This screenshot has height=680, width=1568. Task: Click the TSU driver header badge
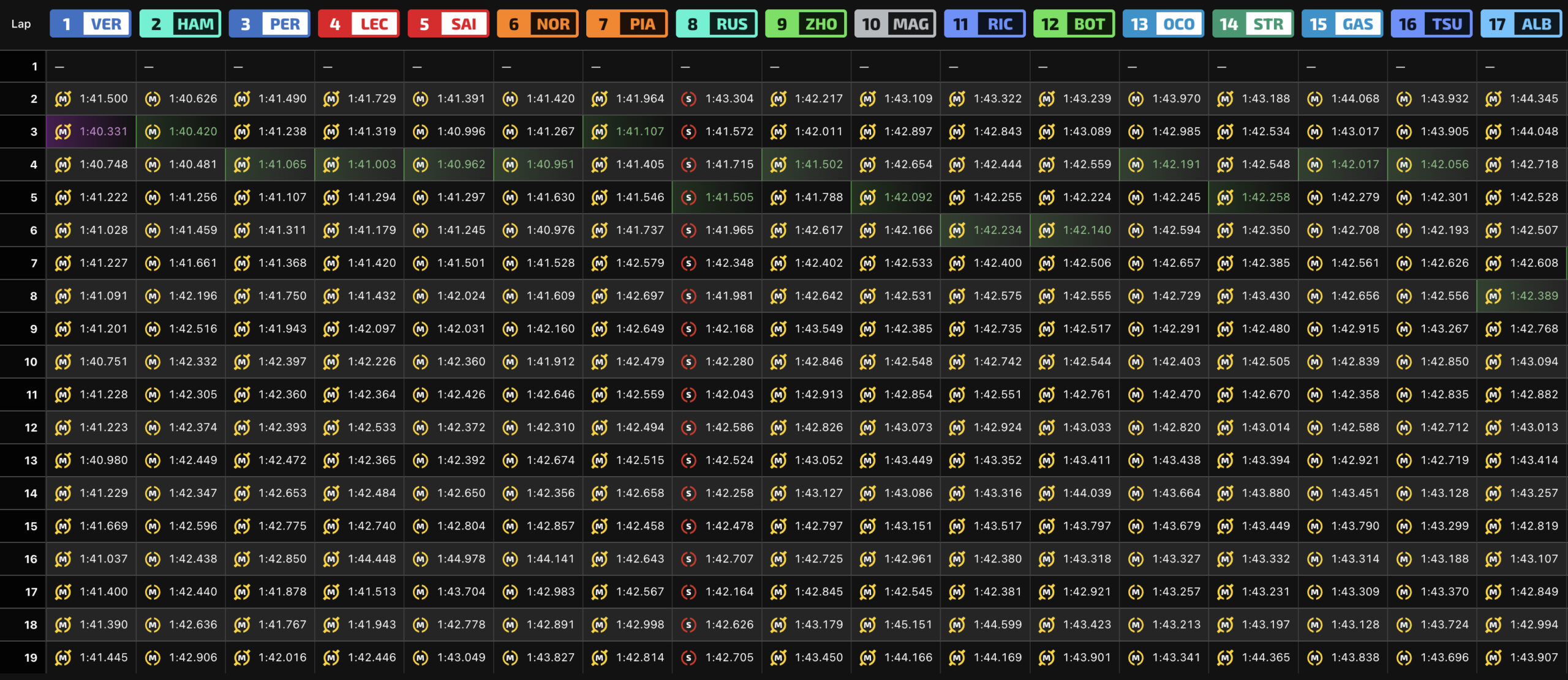pos(1431,24)
